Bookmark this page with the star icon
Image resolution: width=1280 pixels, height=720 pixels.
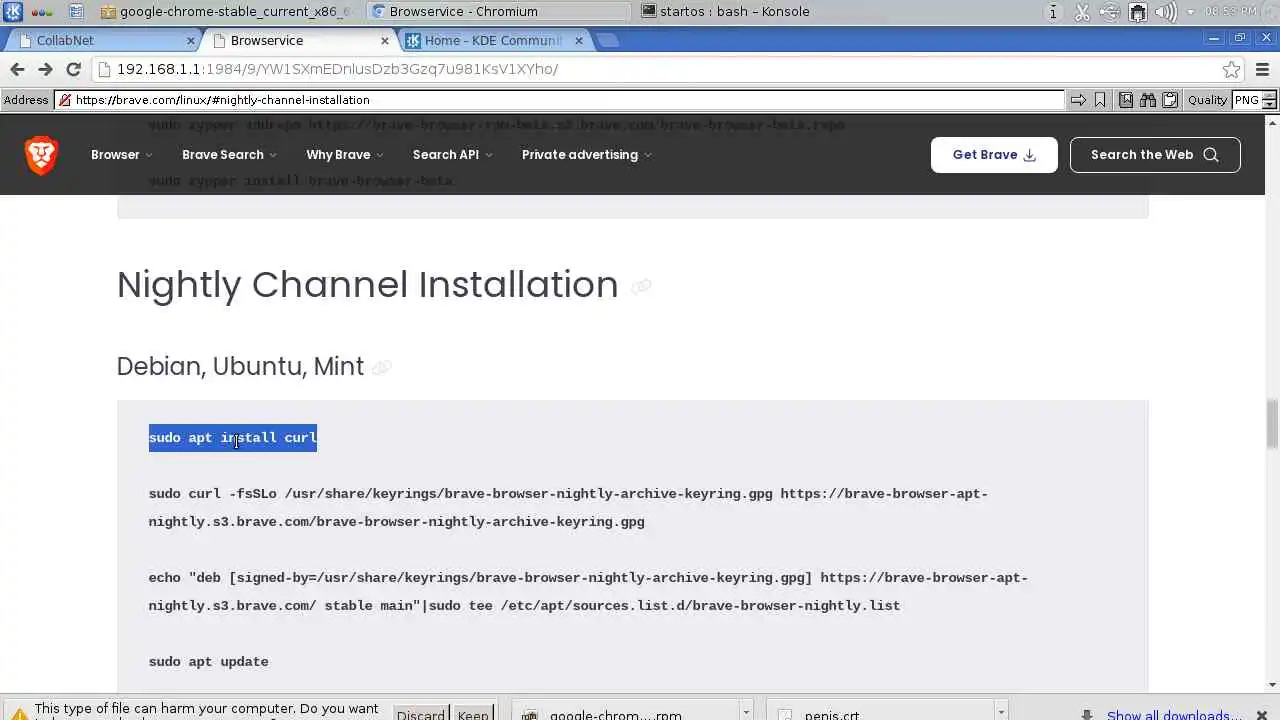pyautogui.click(x=1232, y=69)
